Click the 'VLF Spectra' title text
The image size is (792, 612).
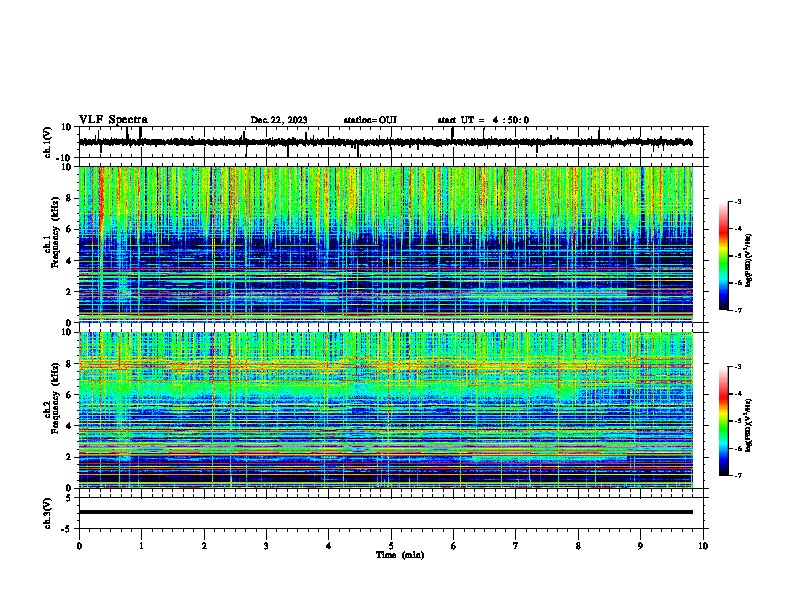[113, 120]
